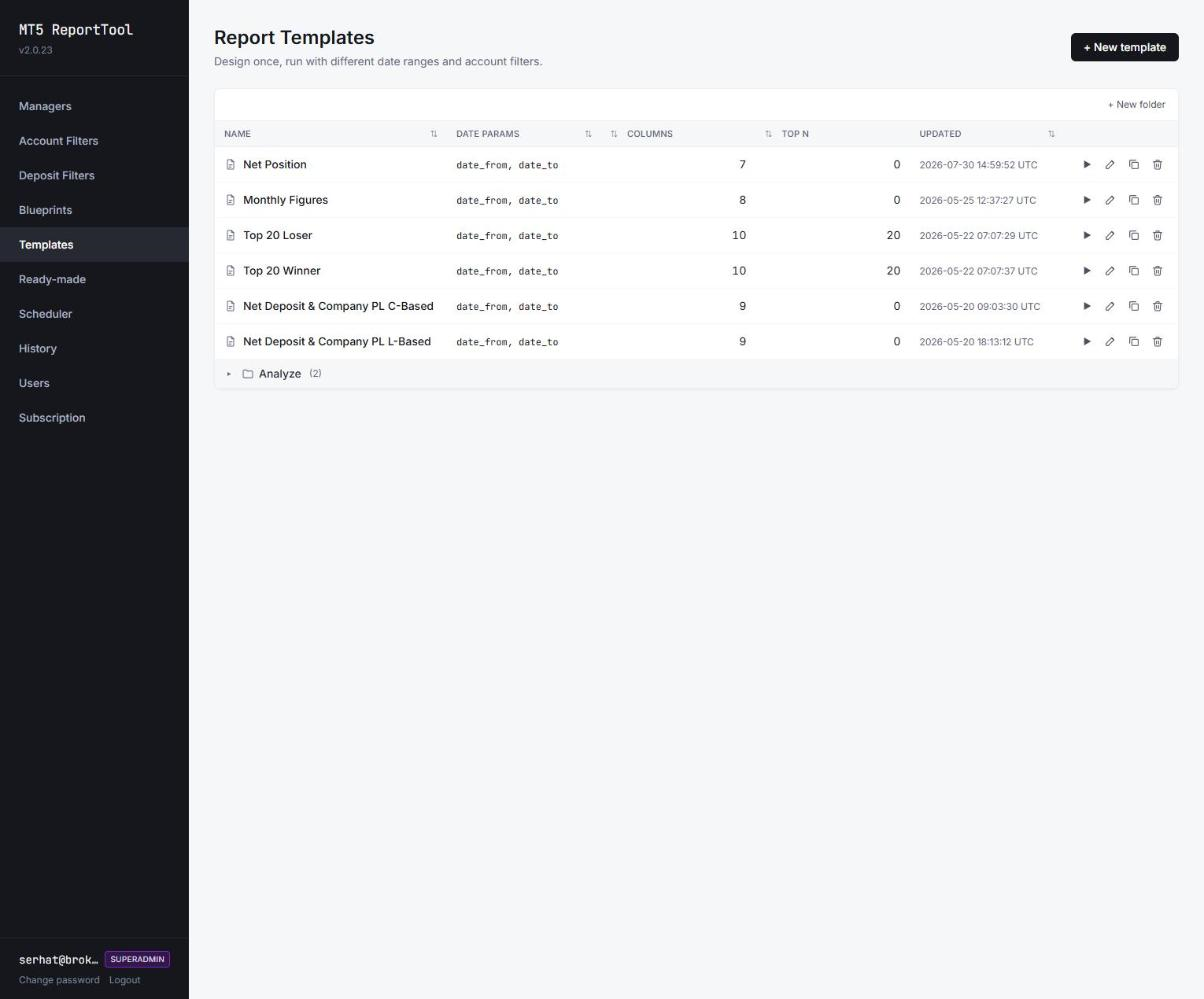The width and height of the screenshot is (1204, 999).
Task: Click the MT5 ReportTool logo text
Action: (x=76, y=30)
